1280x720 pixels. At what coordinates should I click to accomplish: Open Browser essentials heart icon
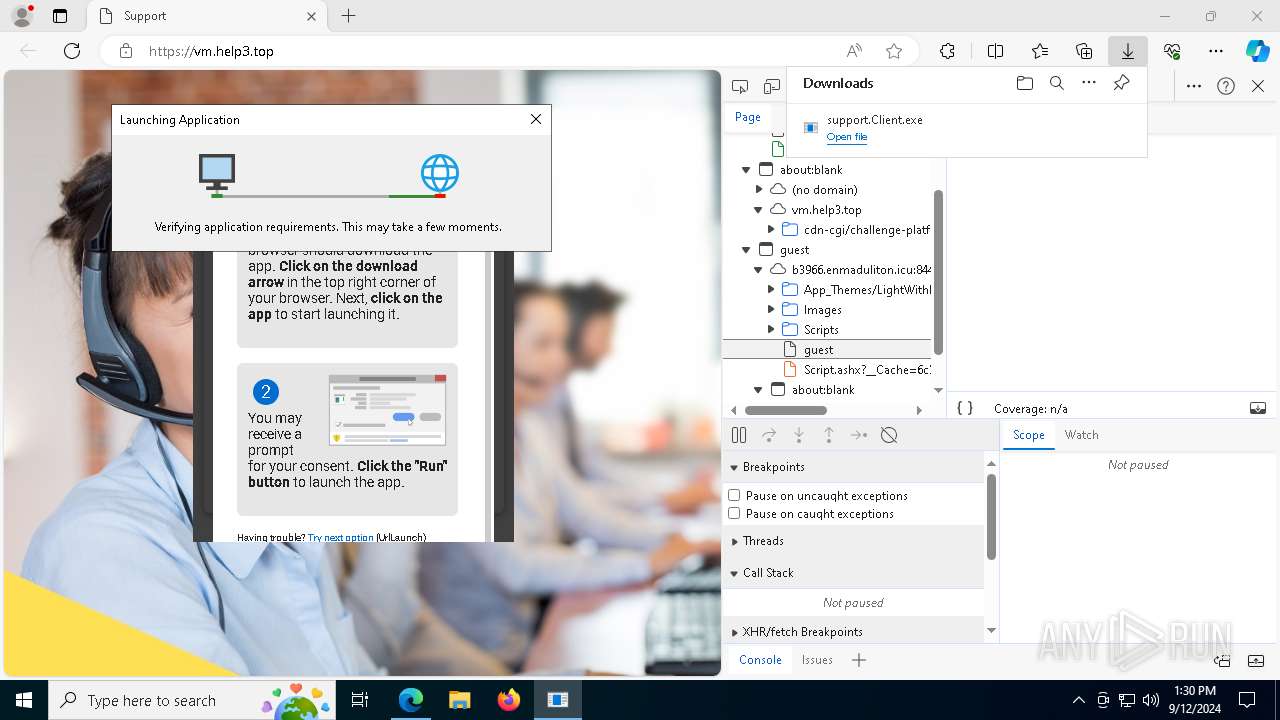1172,51
